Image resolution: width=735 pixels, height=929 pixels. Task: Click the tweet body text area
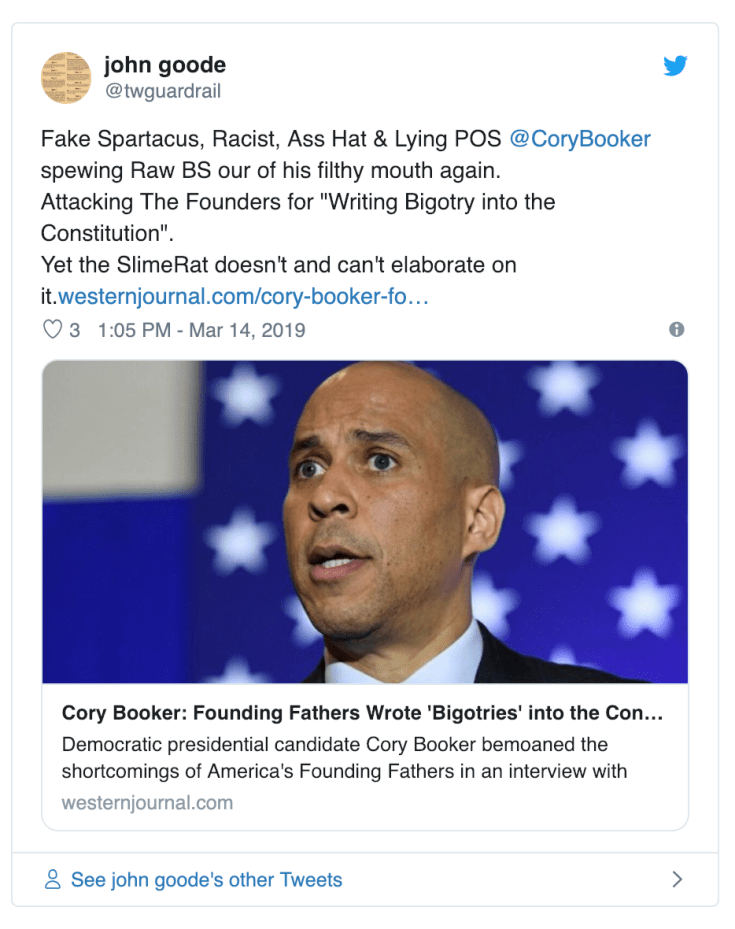point(300,201)
